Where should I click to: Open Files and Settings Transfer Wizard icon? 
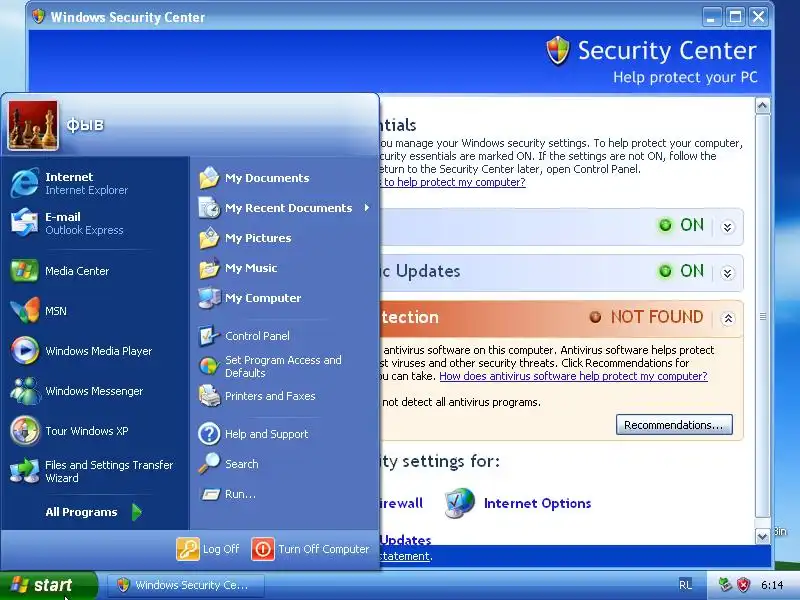click(x=24, y=471)
